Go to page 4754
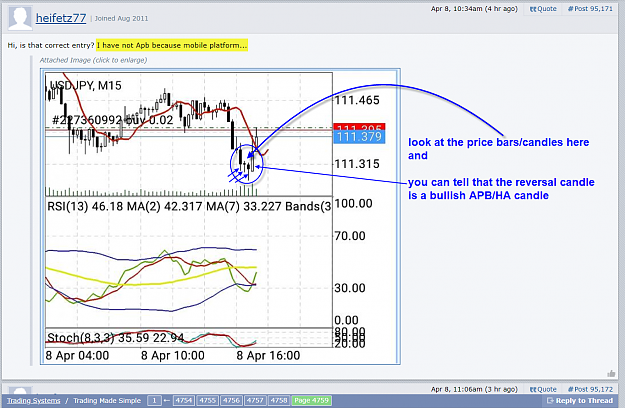 click(184, 400)
